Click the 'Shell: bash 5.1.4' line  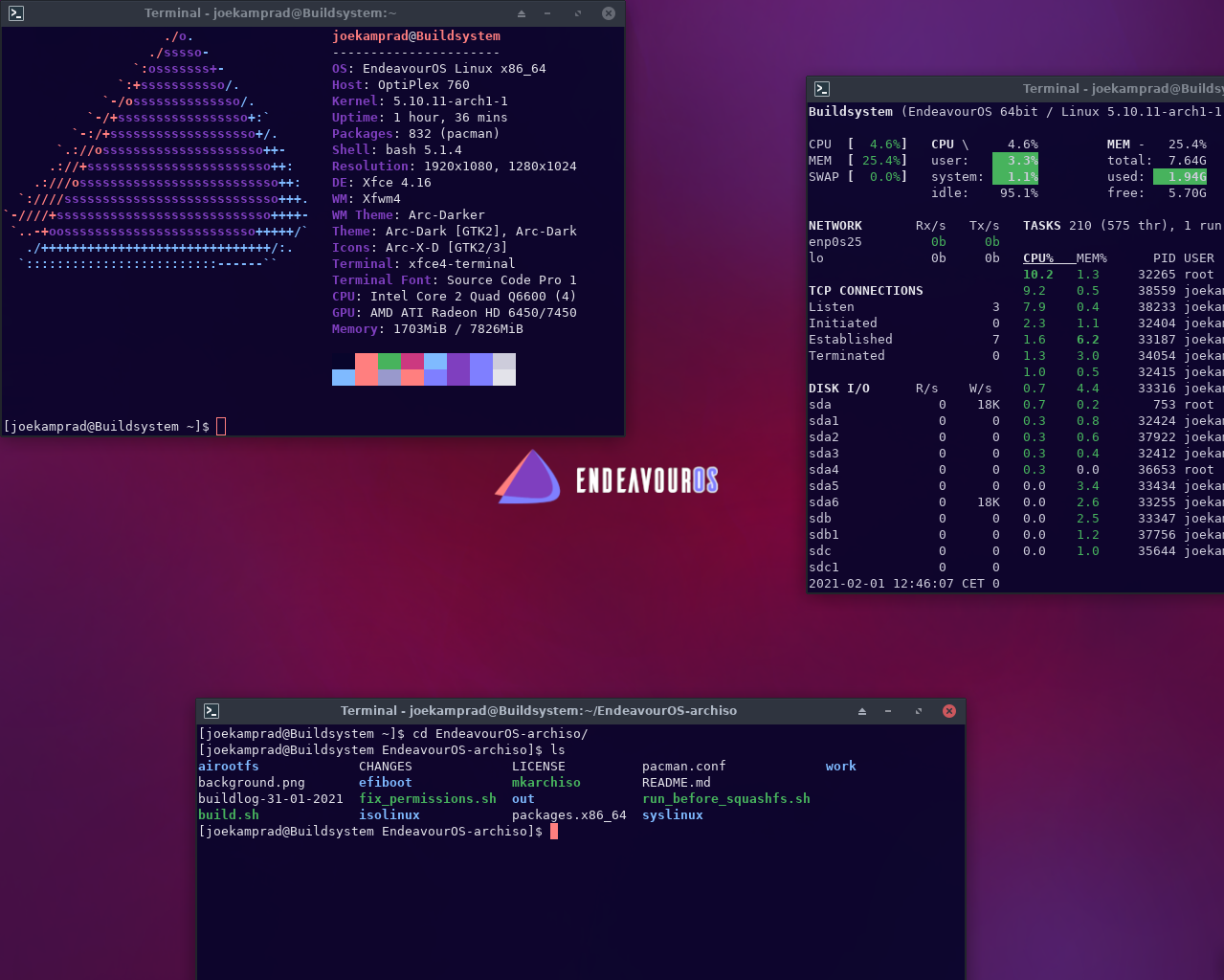(397, 149)
